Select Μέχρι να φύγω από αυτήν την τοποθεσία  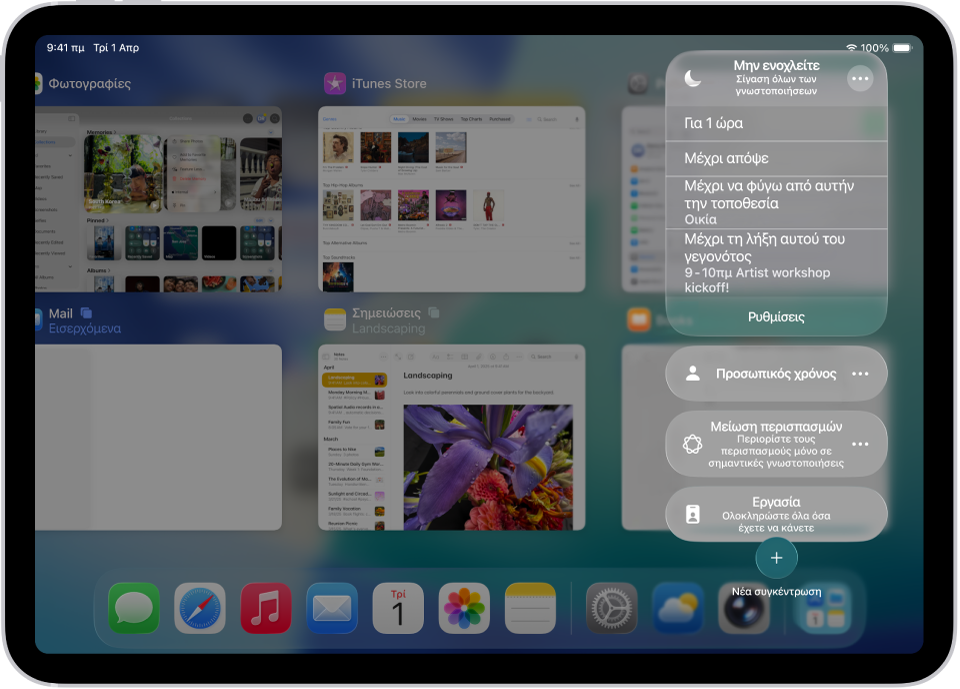(x=776, y=203)
